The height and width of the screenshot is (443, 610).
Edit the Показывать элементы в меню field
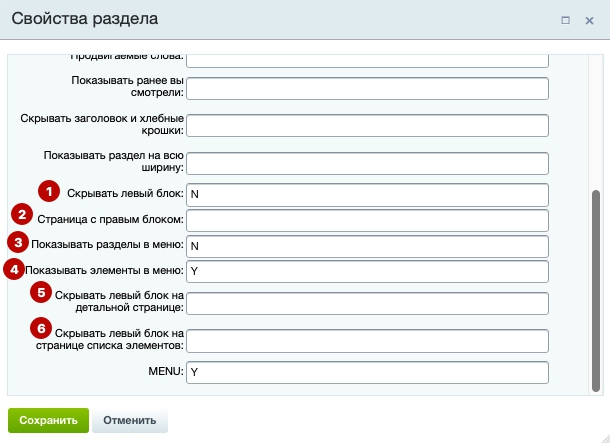point(367,271)
